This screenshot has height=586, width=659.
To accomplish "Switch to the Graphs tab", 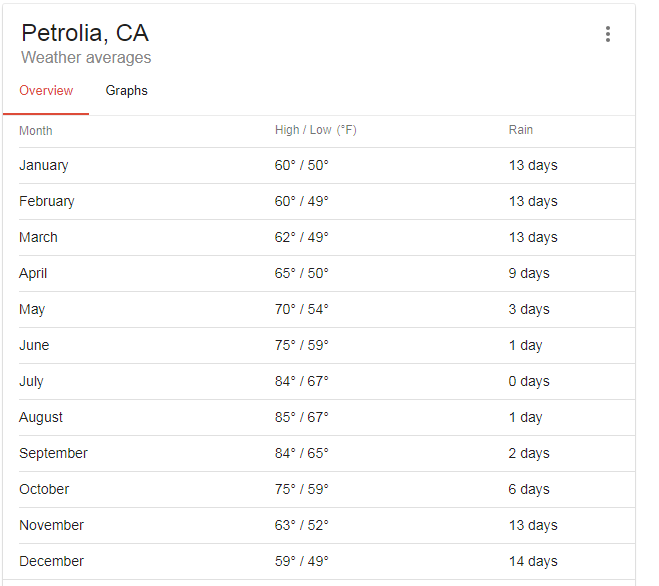I will pyautogui.click(x=127, y=91).
